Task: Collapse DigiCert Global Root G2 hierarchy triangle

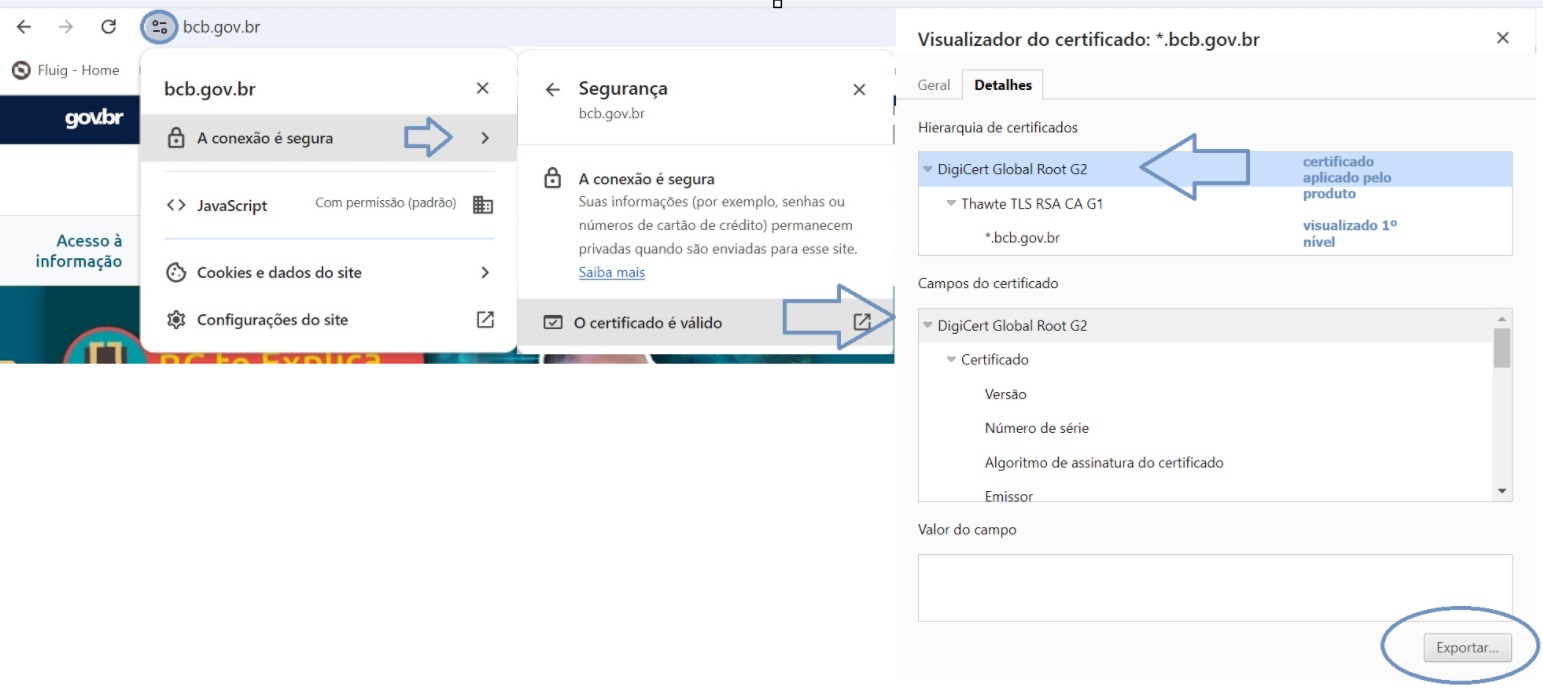Action: [x=928, y=170]
